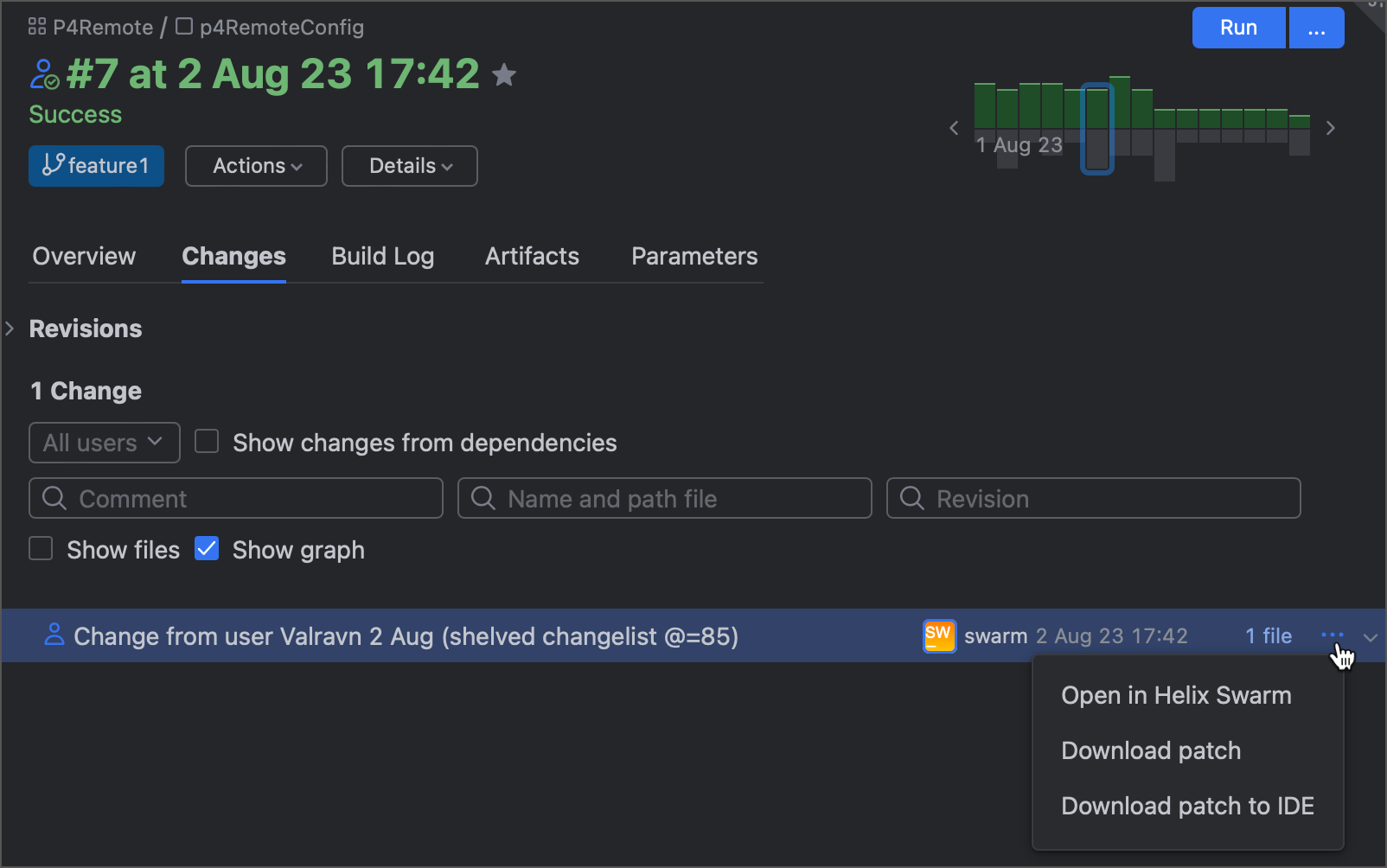Click the left chevron in the build history chart
Screen dimensions: 1387x868
(x=953, y=127)
